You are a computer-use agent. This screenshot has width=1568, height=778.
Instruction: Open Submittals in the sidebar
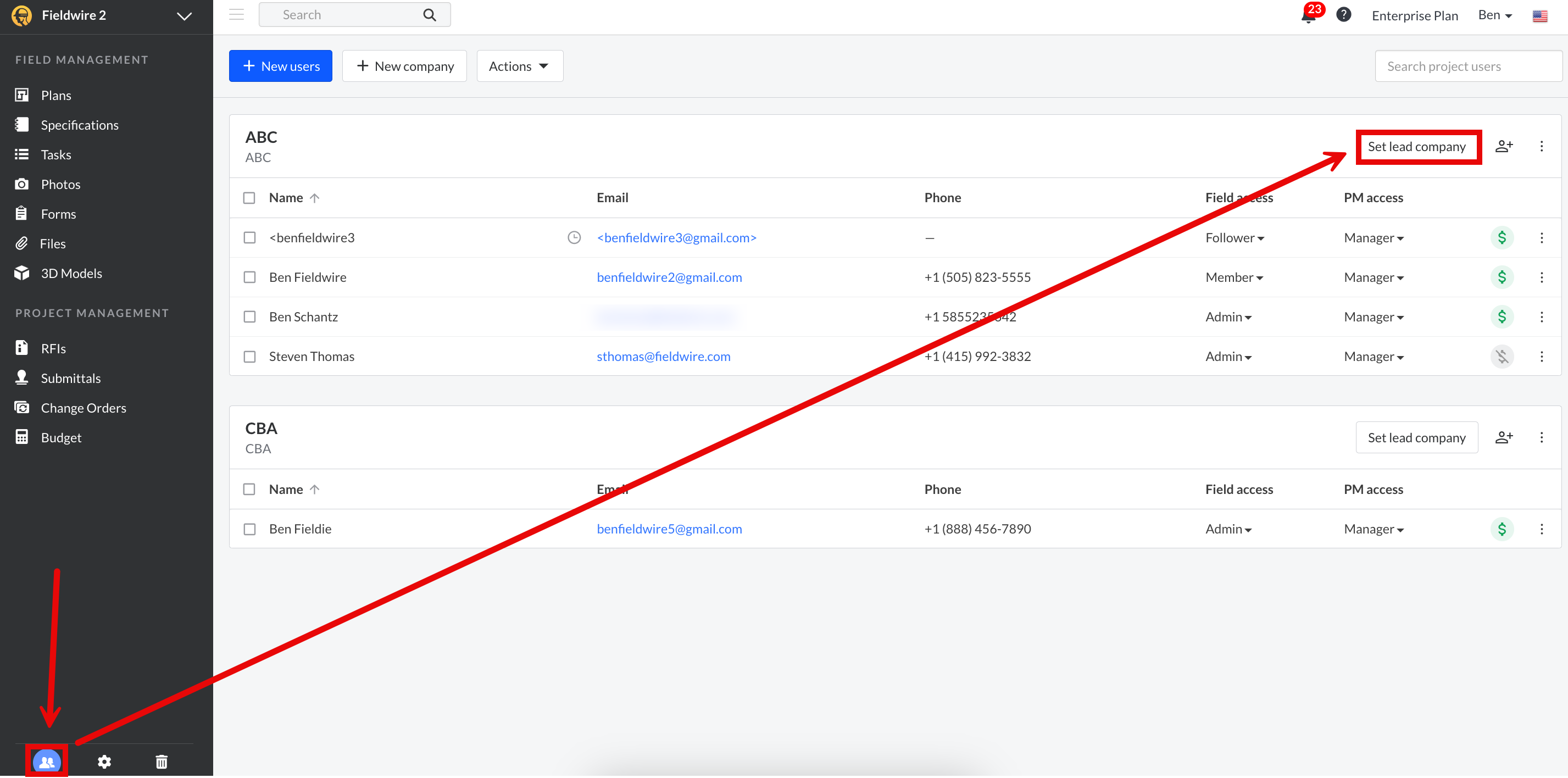(x=71, y=378)
